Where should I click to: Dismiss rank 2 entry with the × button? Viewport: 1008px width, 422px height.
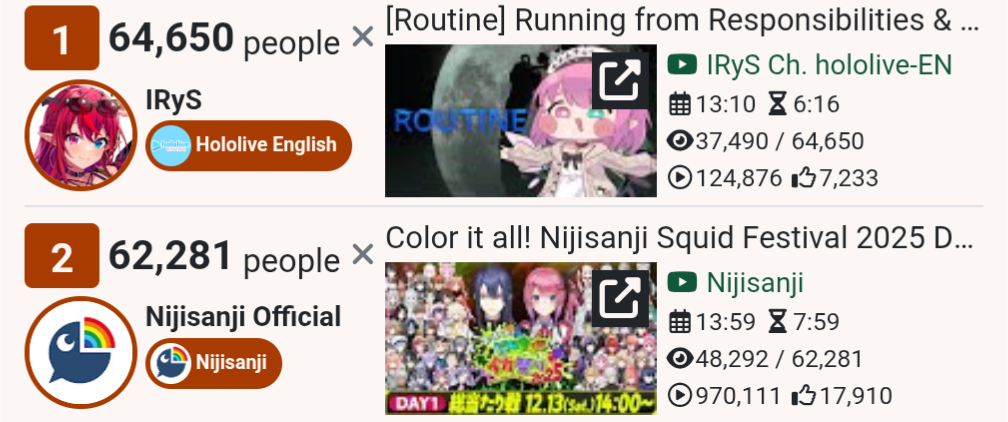click(x=363, y=255)
